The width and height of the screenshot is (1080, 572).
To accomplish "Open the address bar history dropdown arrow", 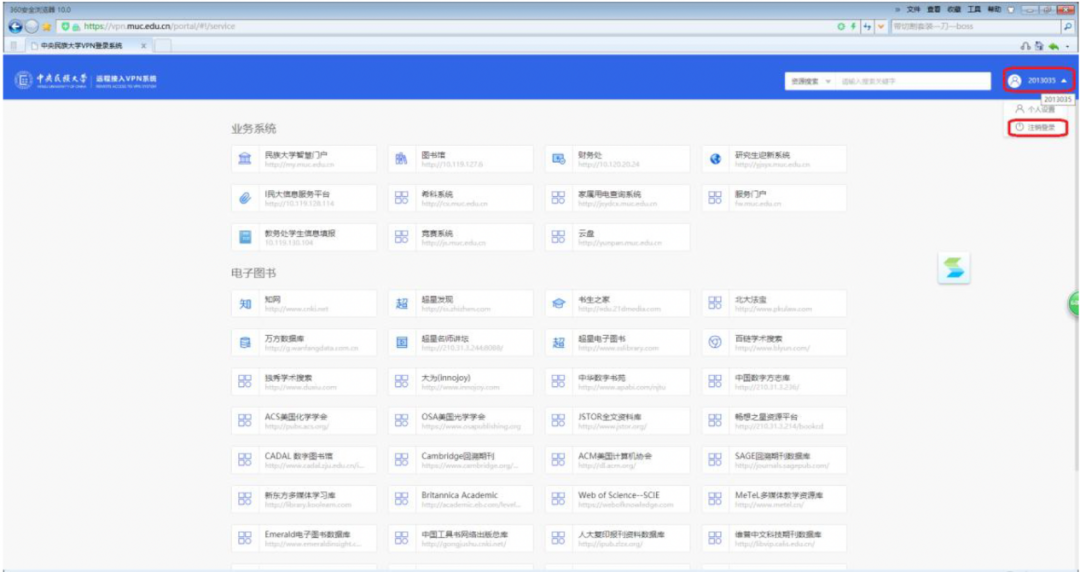I will click(x=880, y=26).
